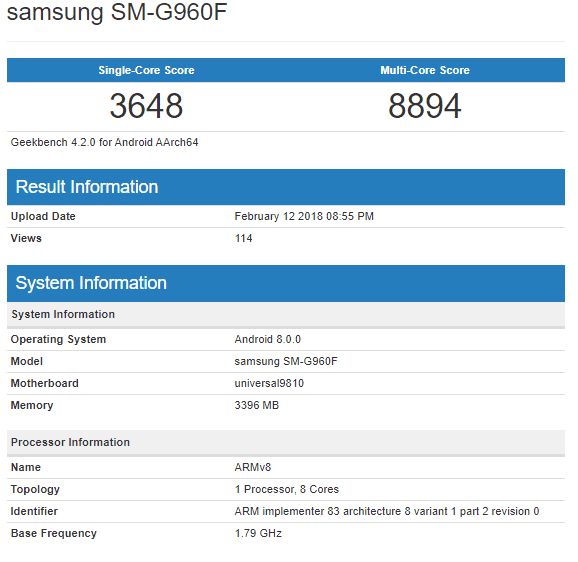
Task: Click the 'Android 8.0.0' value
Action: 268,339
